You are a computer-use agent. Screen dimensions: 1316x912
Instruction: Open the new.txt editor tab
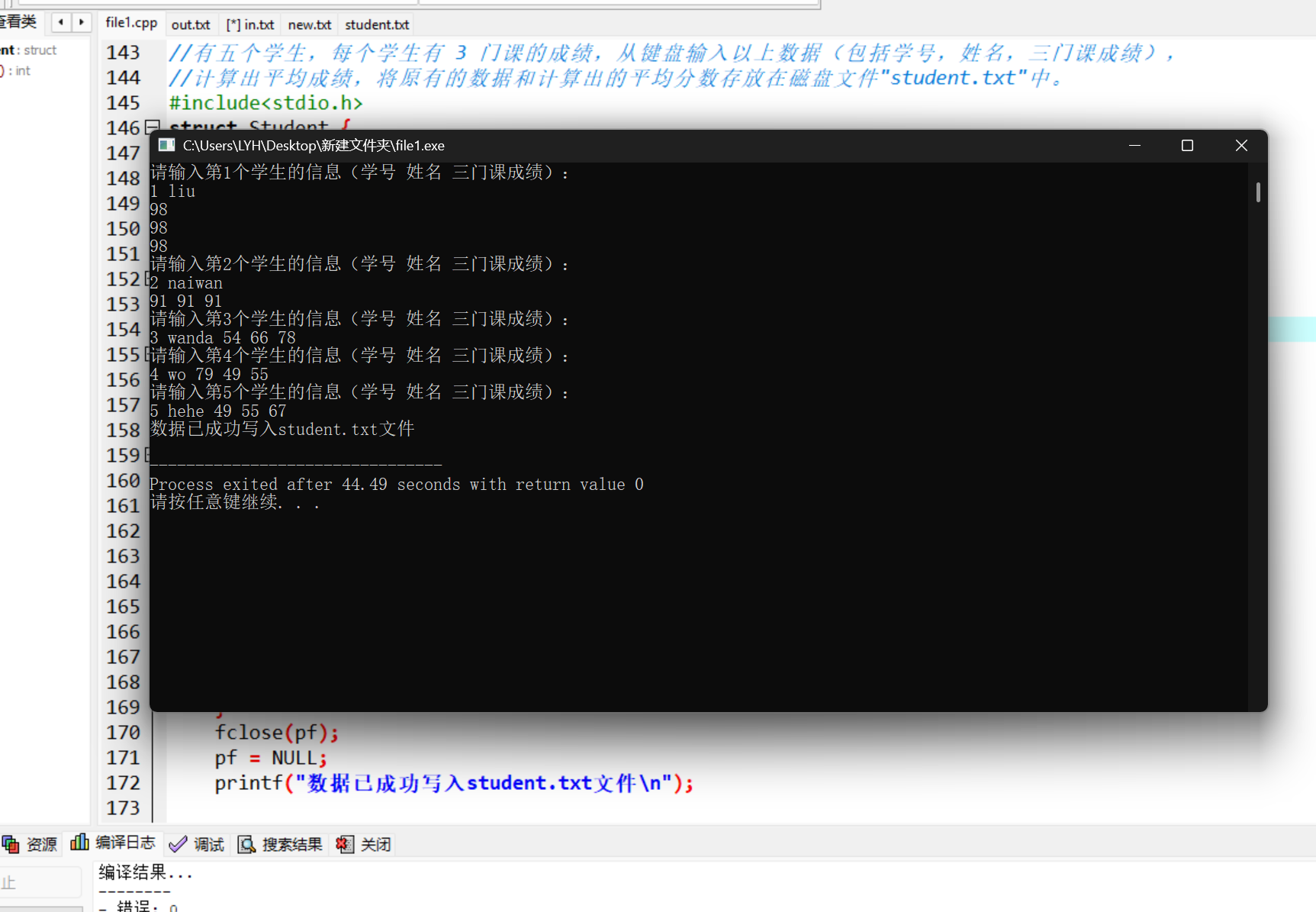310,24
